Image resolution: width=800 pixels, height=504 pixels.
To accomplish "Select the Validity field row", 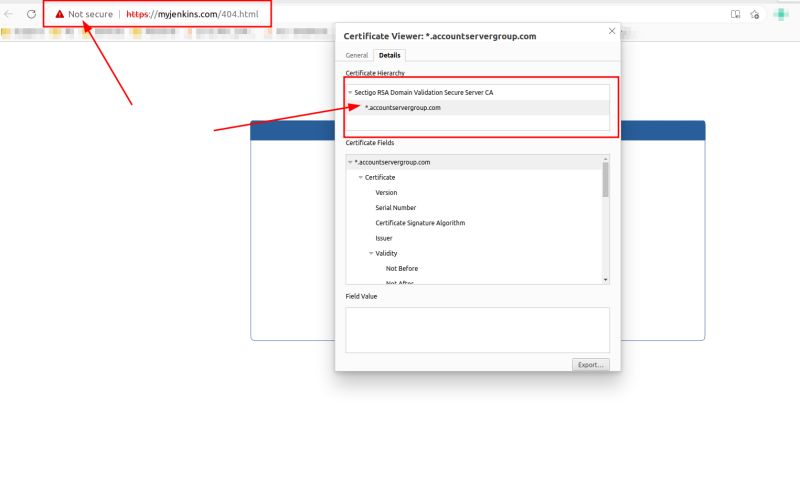I will pos(474,253).
